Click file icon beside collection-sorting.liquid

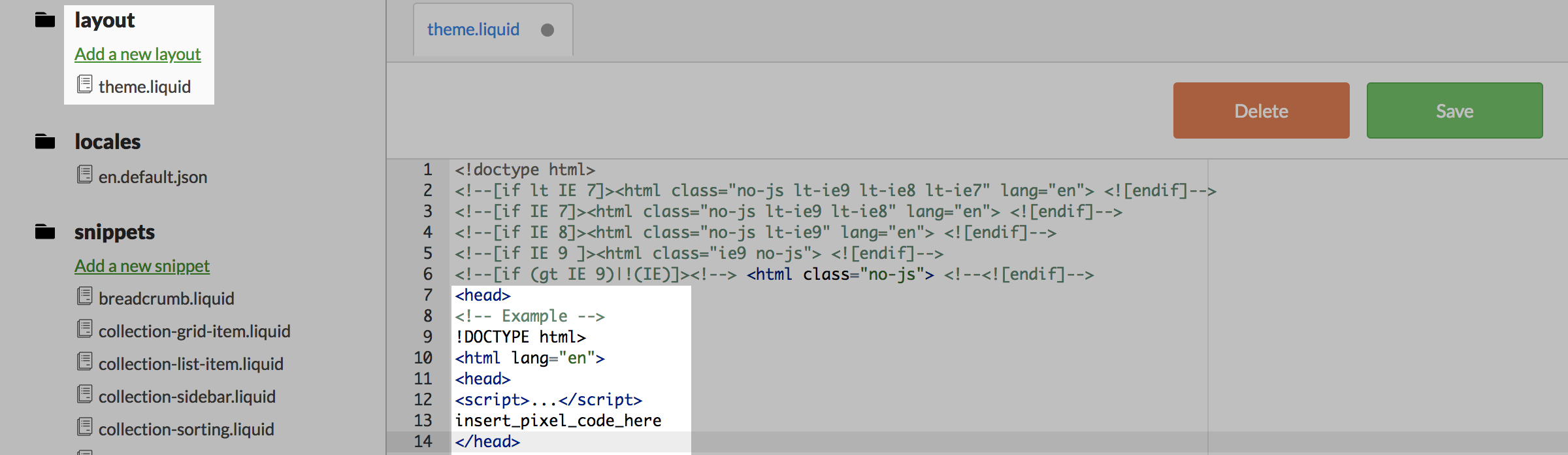coord(85,427)
